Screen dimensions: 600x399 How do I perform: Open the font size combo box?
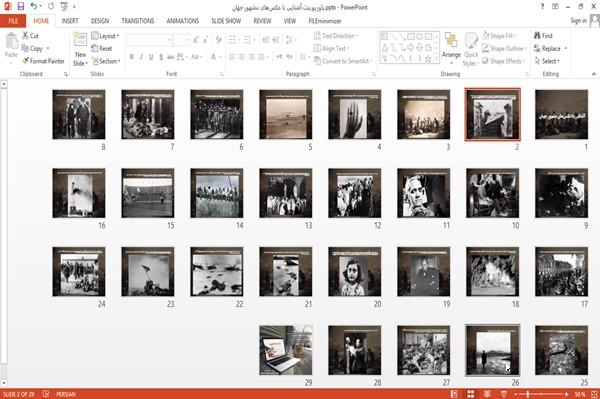pos(181,40)
